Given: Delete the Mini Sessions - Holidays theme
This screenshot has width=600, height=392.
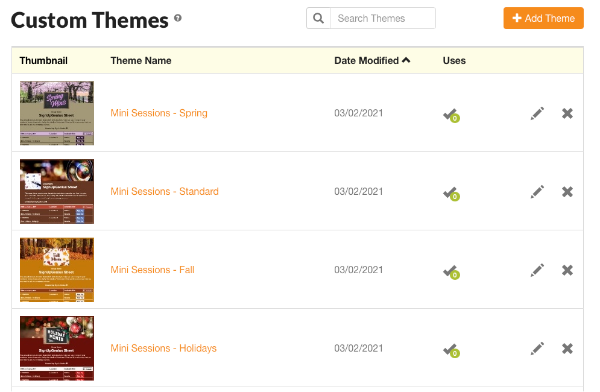Looking at the screenshot, I should [x=567, y=348].
